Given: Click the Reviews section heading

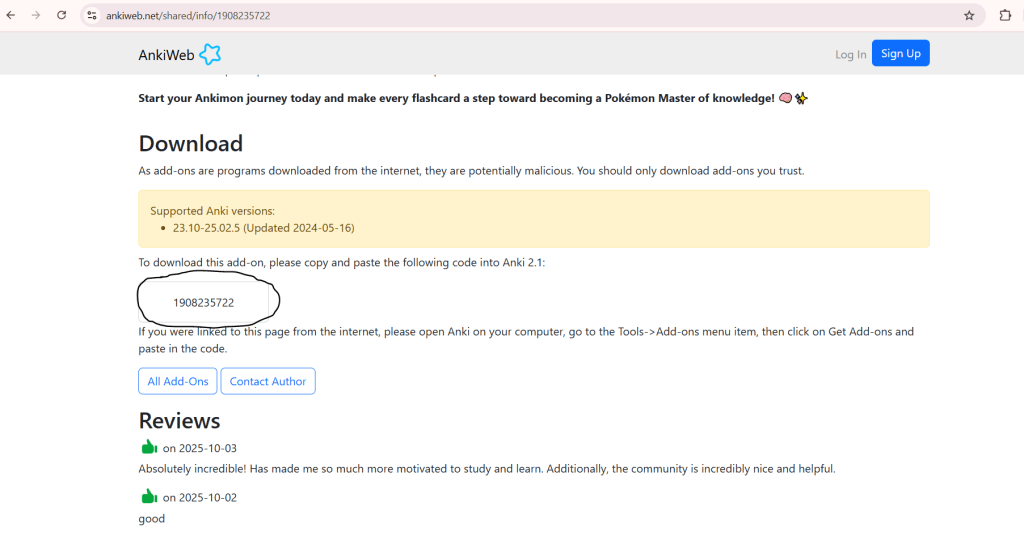Looking at the screenshot, I should 179,420.
